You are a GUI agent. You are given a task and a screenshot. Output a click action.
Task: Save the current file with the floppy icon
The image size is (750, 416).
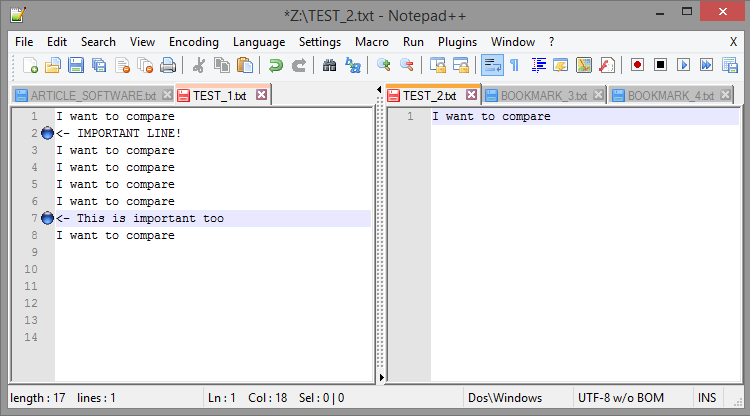pos(76,65)
